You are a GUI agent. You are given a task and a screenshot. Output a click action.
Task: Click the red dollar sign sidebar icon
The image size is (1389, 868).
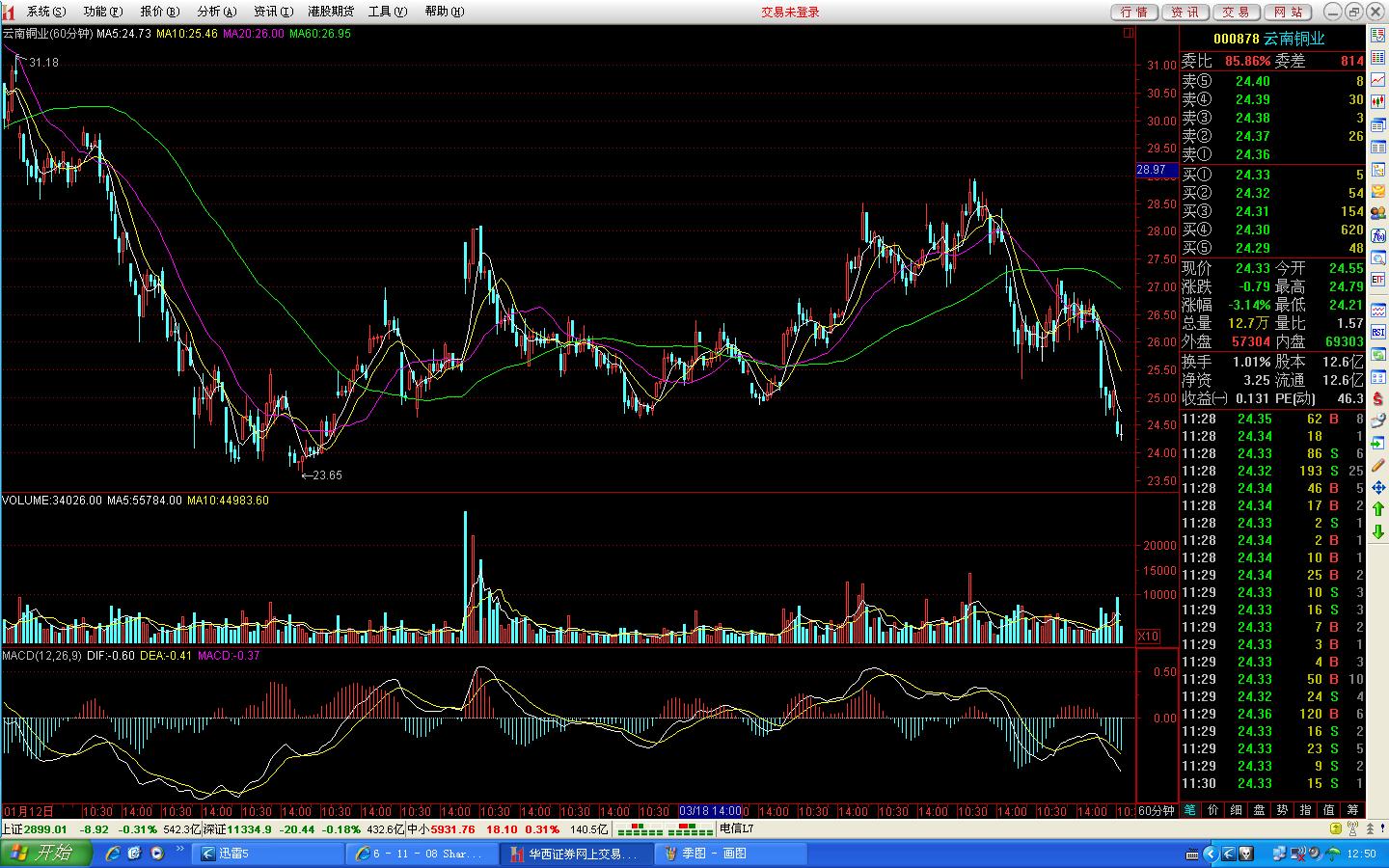click(x=1377, y=397)
